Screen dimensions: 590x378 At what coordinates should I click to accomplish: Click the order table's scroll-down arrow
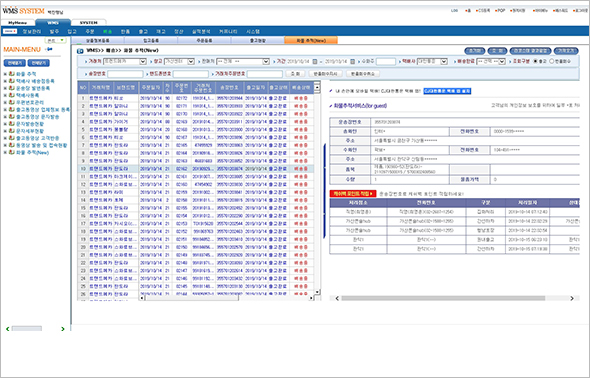(x=317, y=292)
